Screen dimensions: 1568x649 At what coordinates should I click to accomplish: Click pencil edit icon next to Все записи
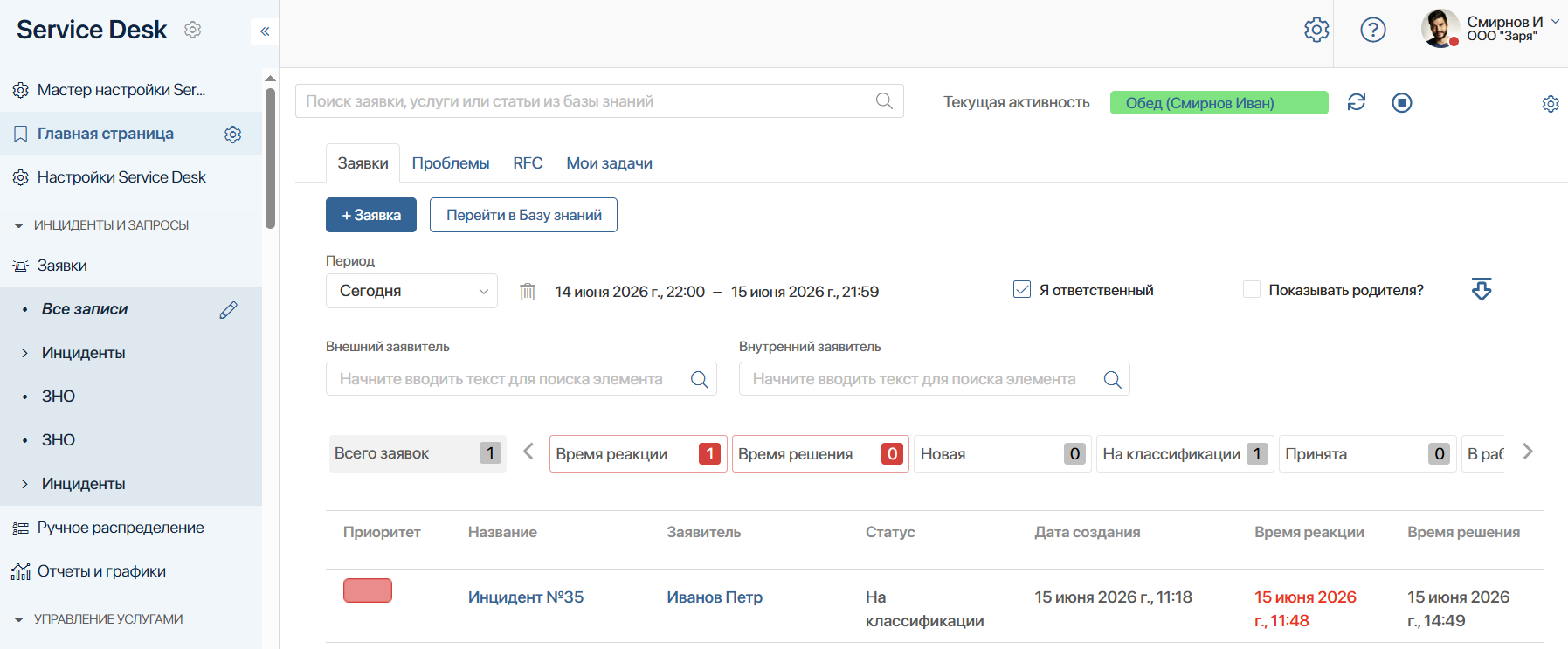(229, 310)
